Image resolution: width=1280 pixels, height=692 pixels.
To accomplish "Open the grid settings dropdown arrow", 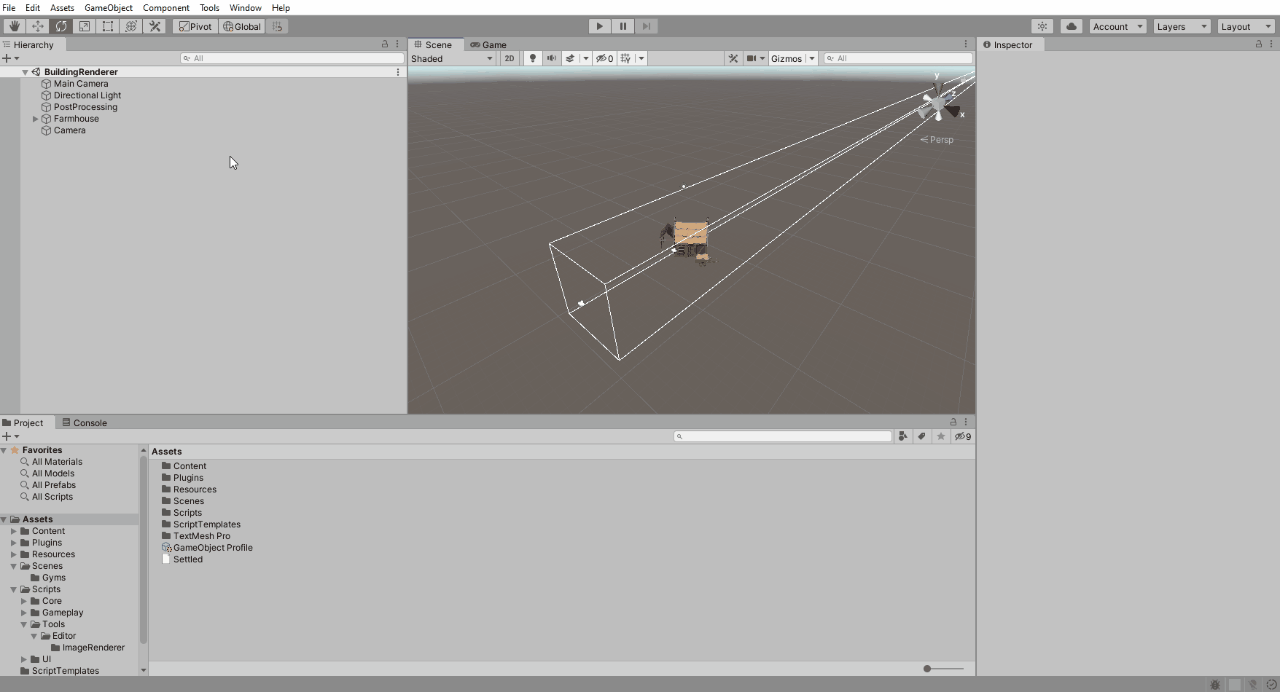I will pyautogui.click(x=641, y=58).
